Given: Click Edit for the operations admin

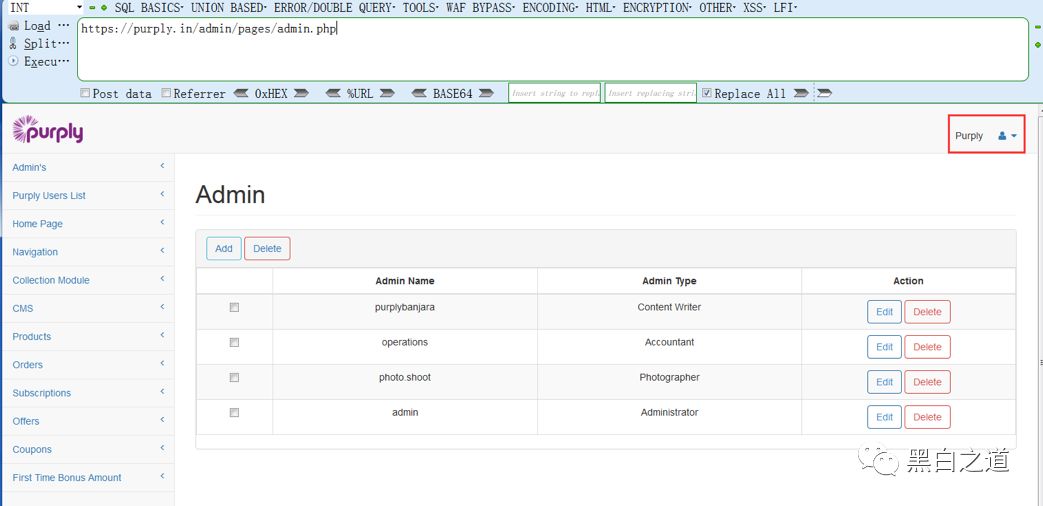Looking at the screenshot, I should pos(883,347).
